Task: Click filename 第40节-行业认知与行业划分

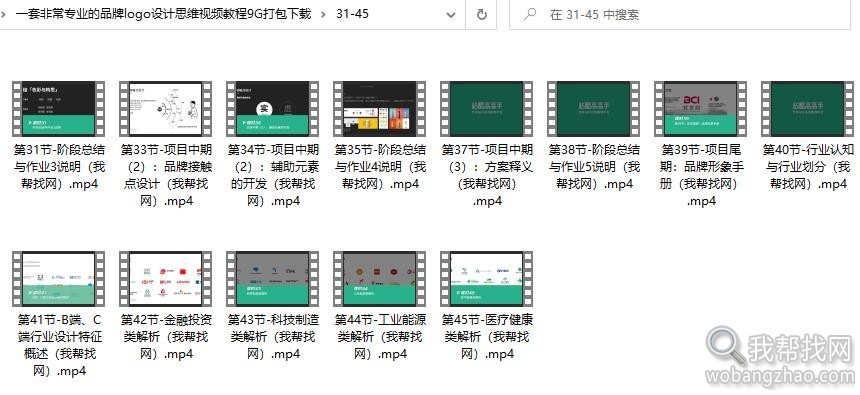Action: click(x=808, y=167)
